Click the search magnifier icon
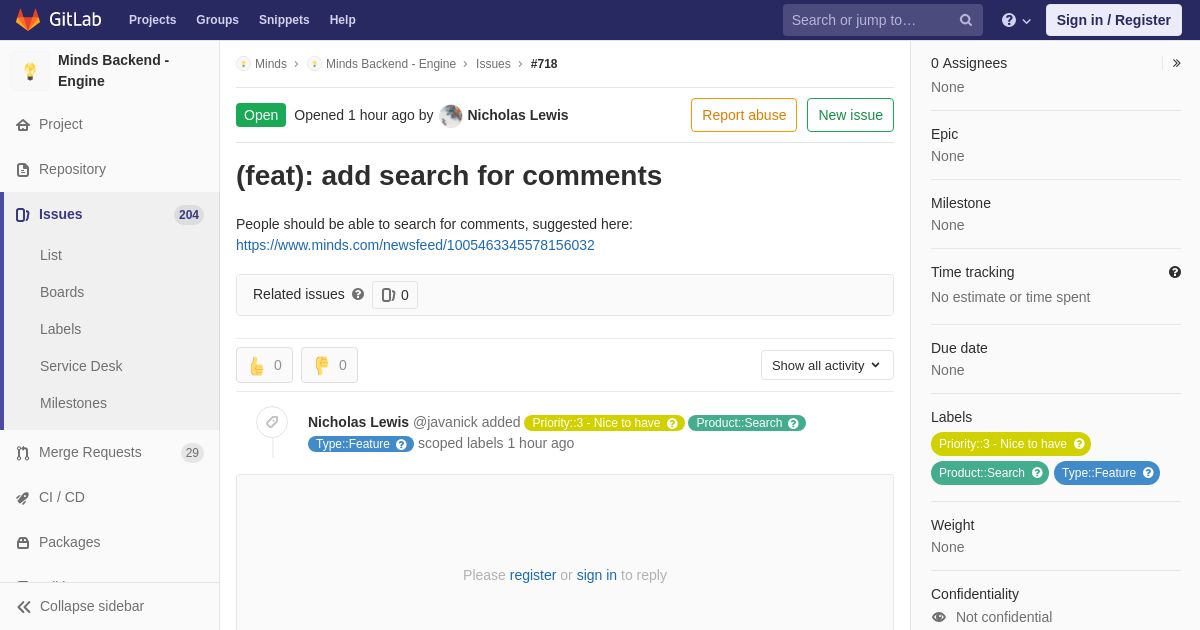The height and width of the screenshot is (630, 1200). 966,20
